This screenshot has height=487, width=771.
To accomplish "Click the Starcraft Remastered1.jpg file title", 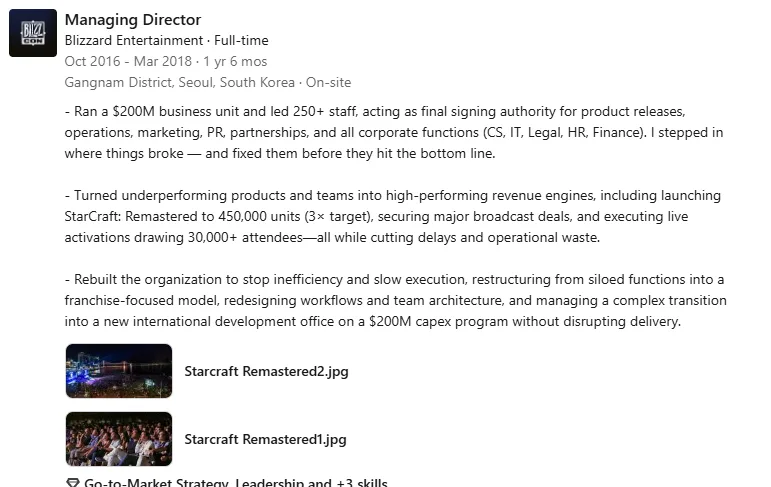I will click(265, 439).
